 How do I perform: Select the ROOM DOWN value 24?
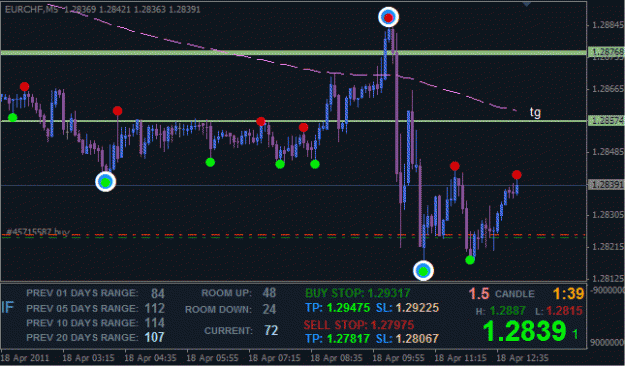pos(269,309)
